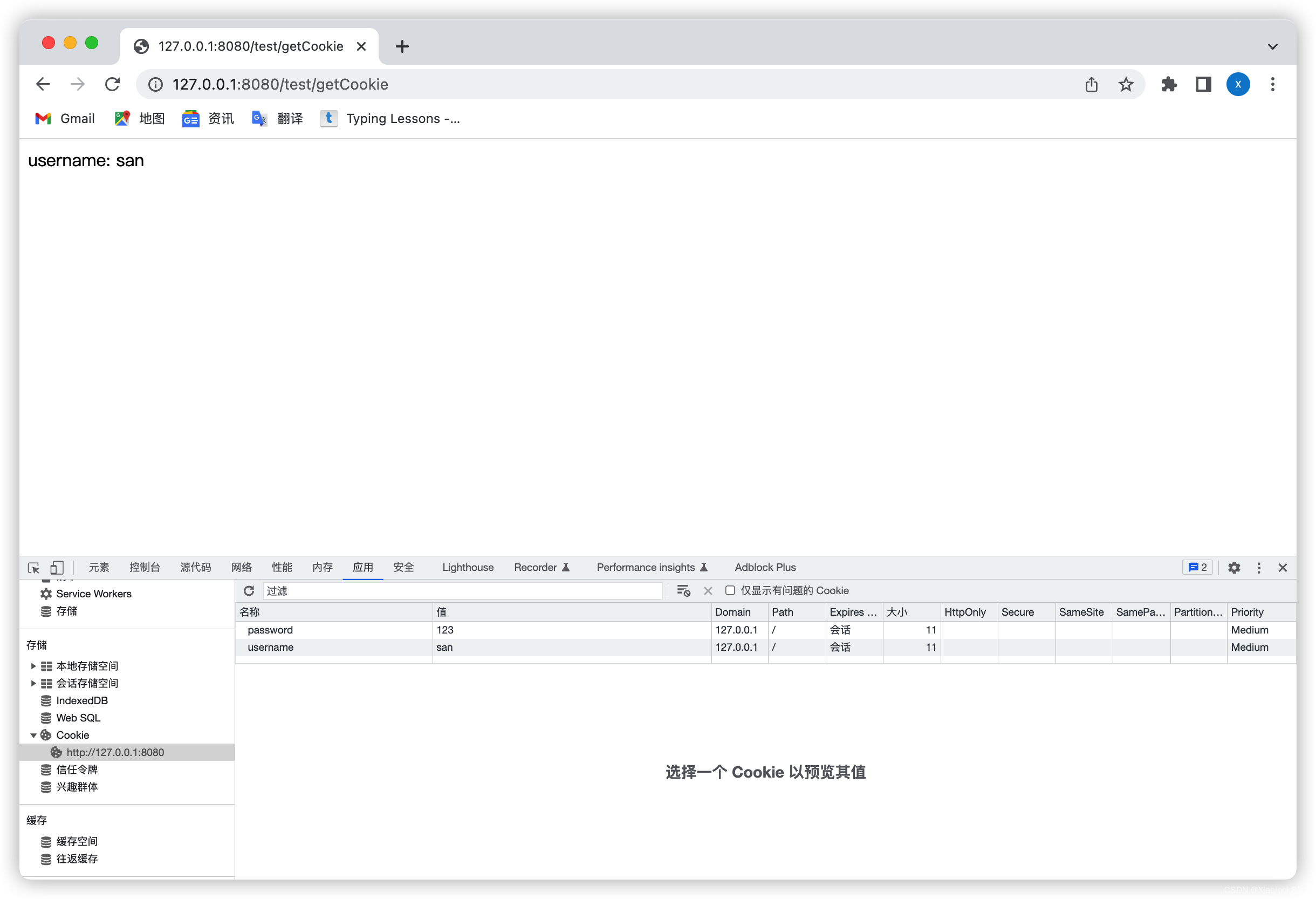Image resolution: width=1316 pixels, height=899 pixels.
Task: Click delete selected cookie X icon
Action: tap(708, 591)
